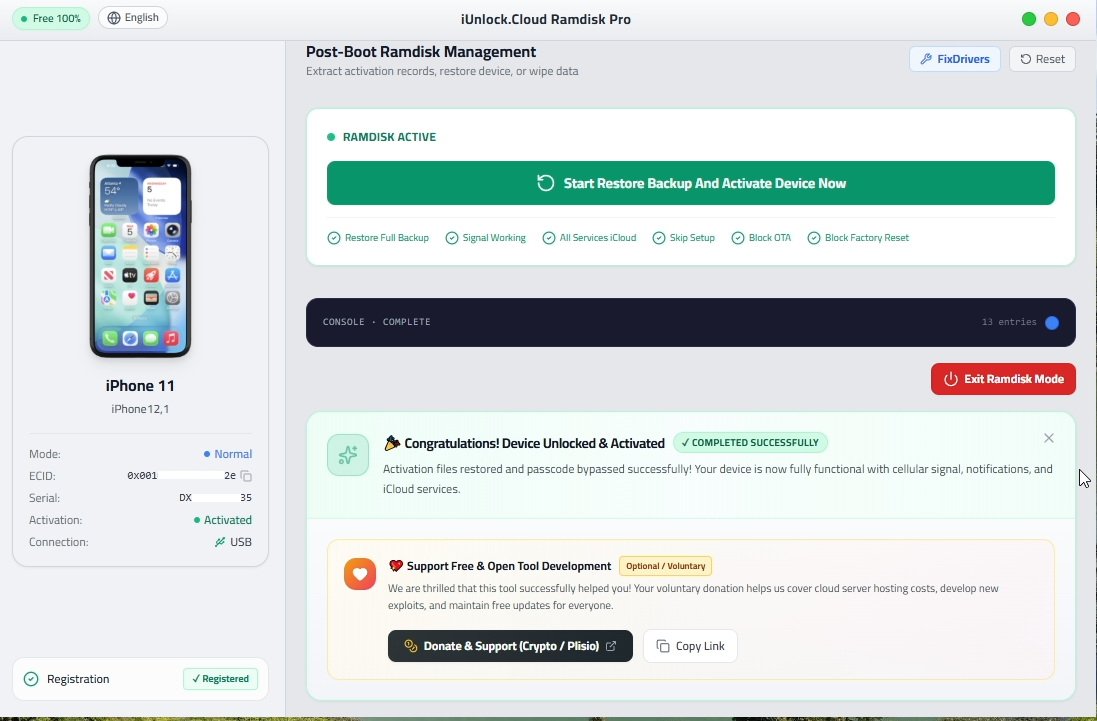This screenshot has height=721, width=1097.
Task: Exit Ramdisk Mode
Action: (1003, 379)
